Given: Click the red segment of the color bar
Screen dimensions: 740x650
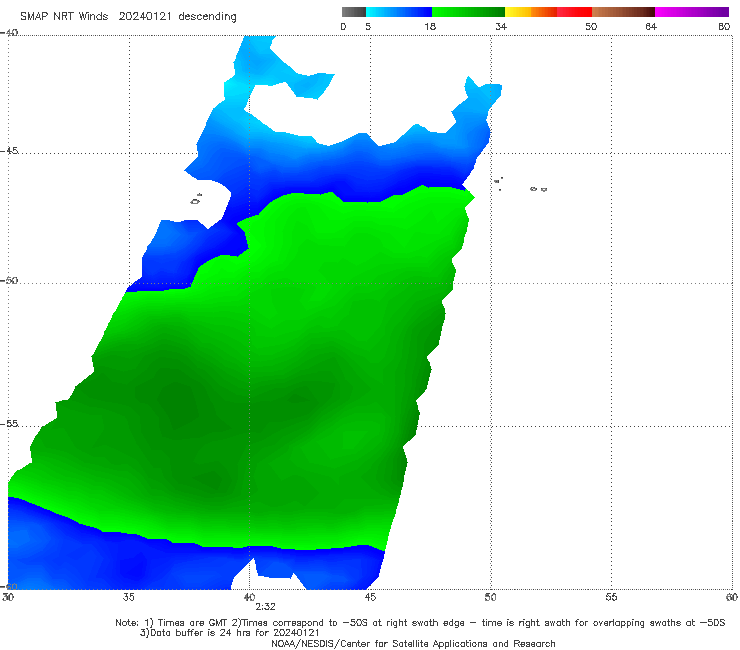Looking at the screenshot, I should (x=574, y=12).
